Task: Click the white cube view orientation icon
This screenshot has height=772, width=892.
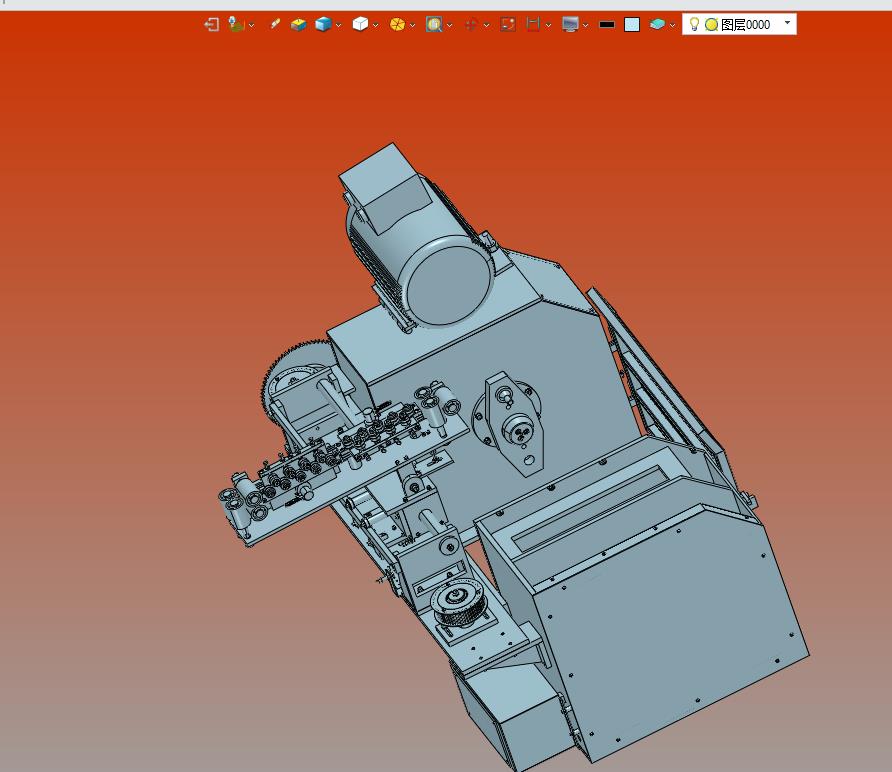Action: tap(360, 24)
